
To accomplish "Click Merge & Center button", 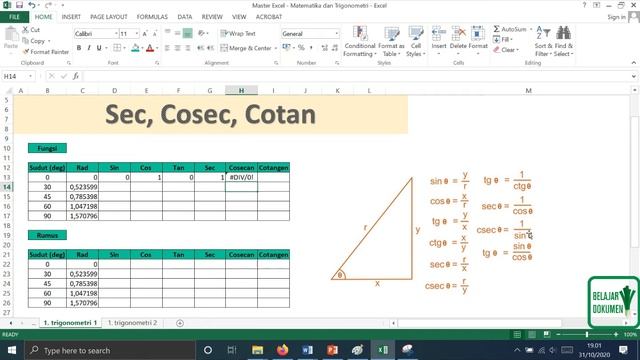I will point(246,48).
